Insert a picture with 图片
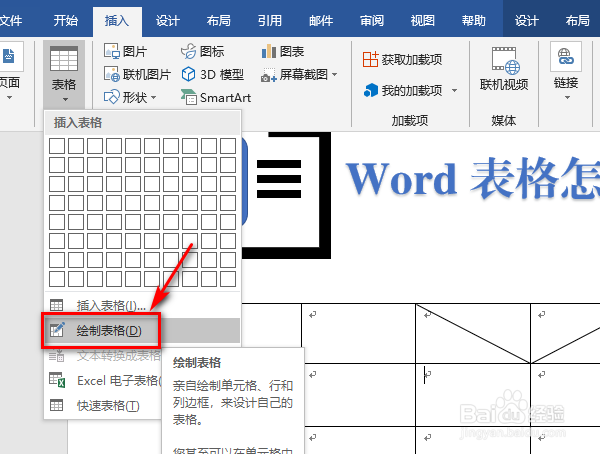This screenshot has height=454, width=600. tap(126, 51)
